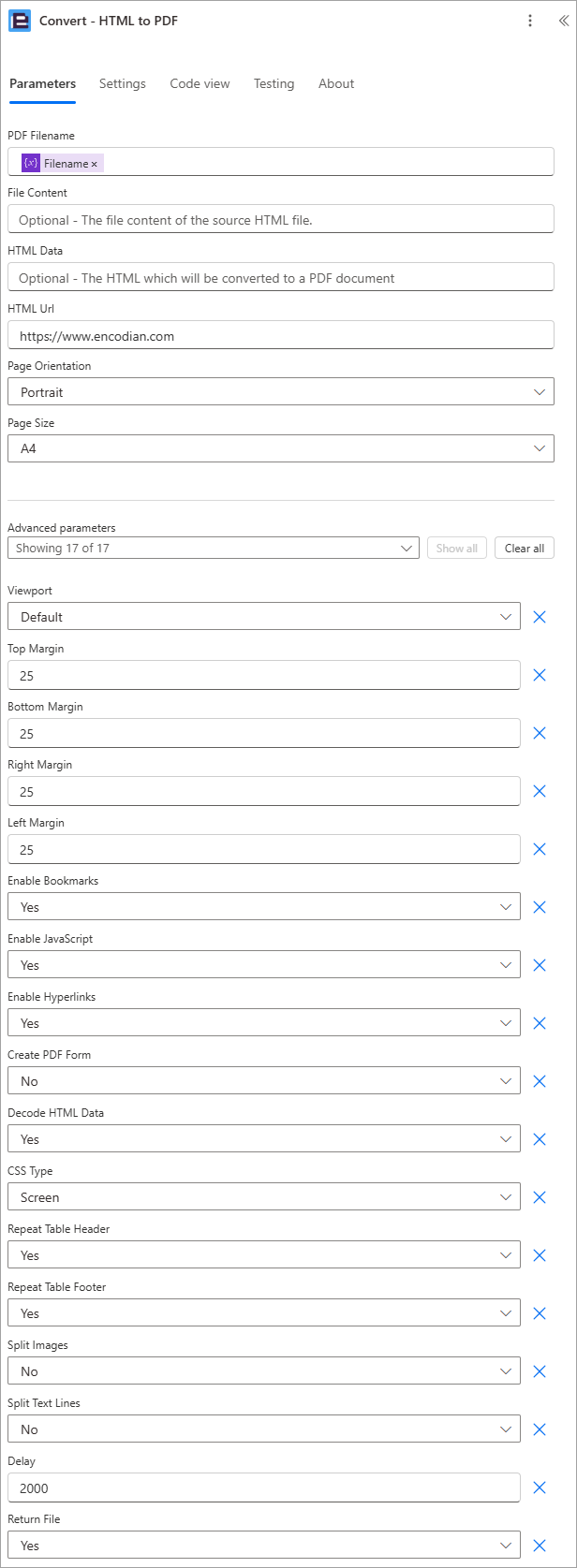Remove the Top Margin parameter
Screen dimensions: 577x1568
(540, 675)
